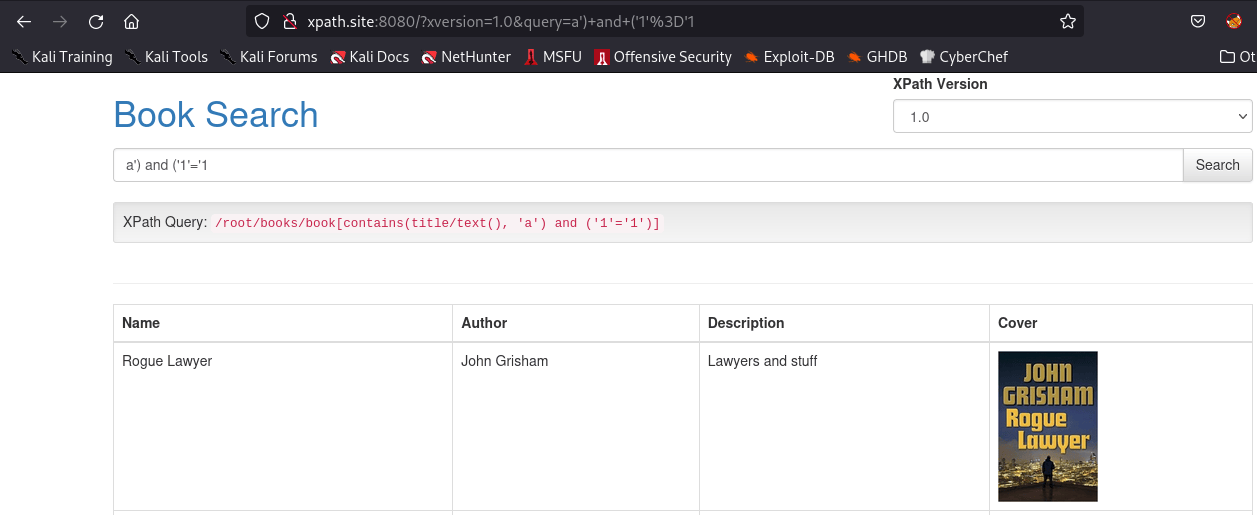Screen dimensions: 1257x515
Task: Open the Offensive Security bookmark
Action: coord(663,57)
